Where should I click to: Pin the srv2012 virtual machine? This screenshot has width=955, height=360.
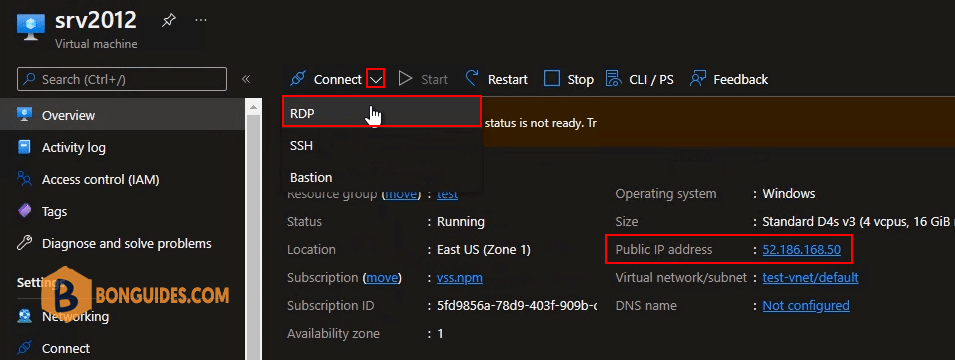pos(167,20)
